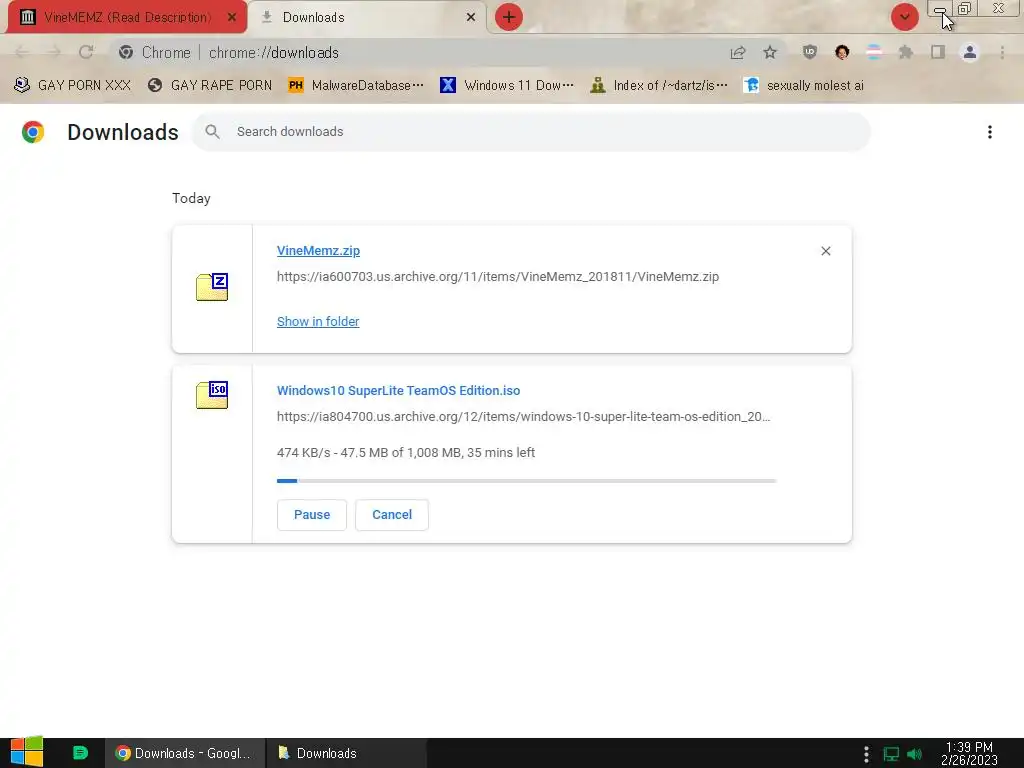Cancel the Windows10 iso download
This screenshot has height=768, width=1024.
pyautogui.click(x=392, y=515)
